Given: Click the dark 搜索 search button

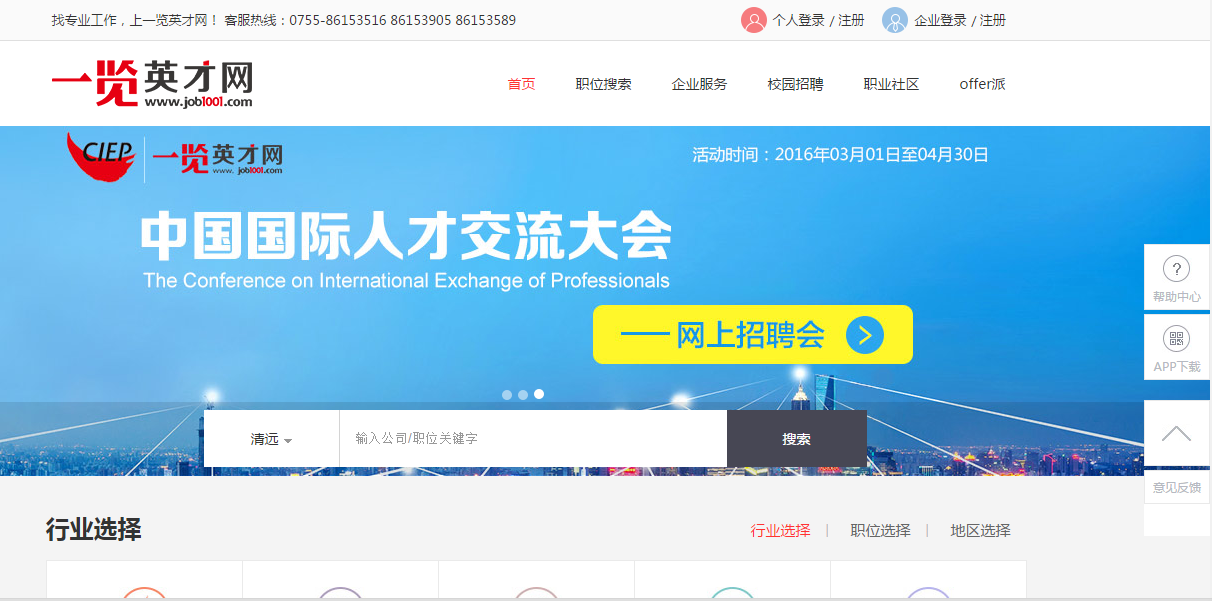Looking at the screenshot, I should pos(797,439).
